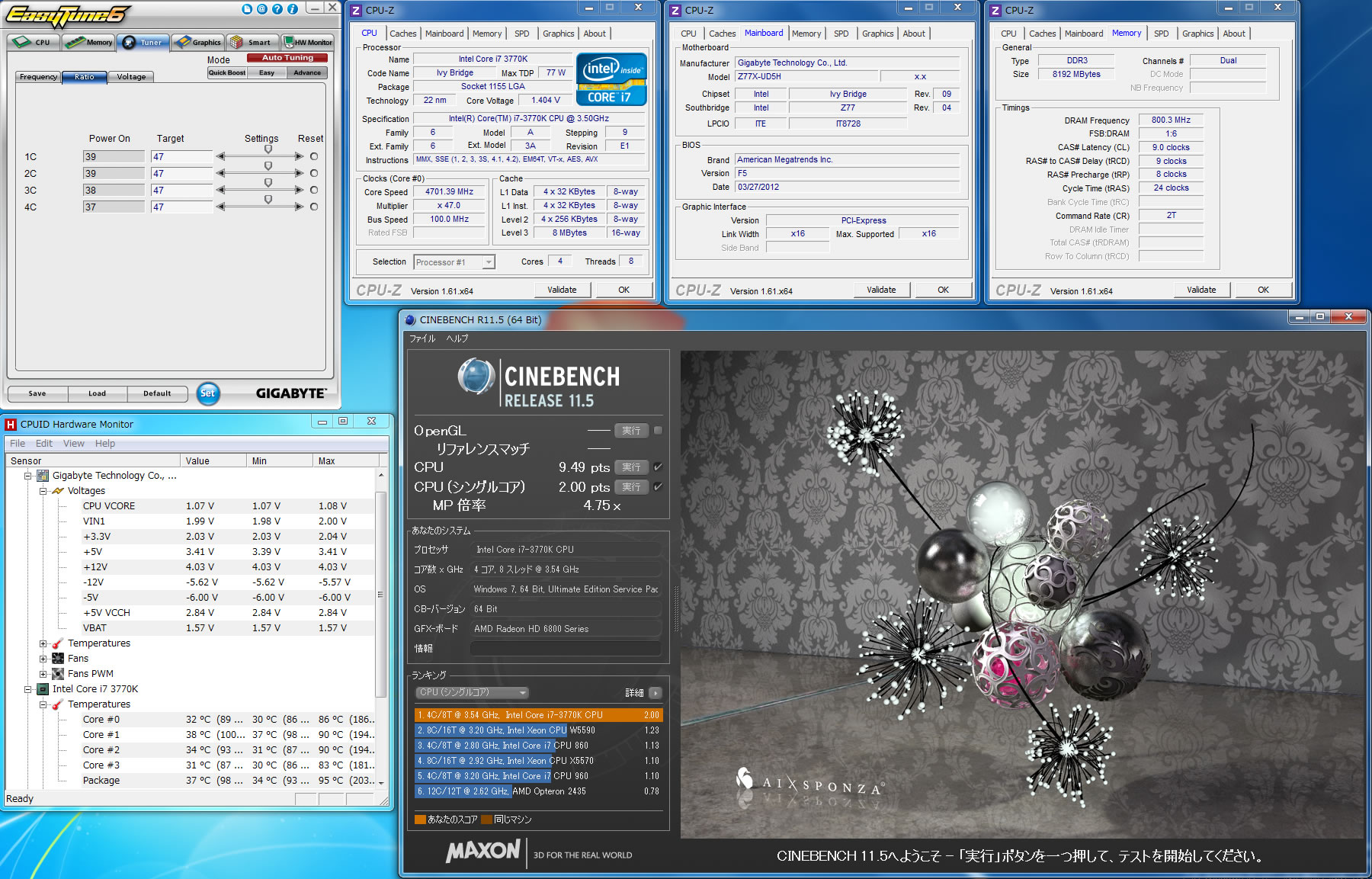Toggle the CPU single core test checkbox

click(658, 486)
